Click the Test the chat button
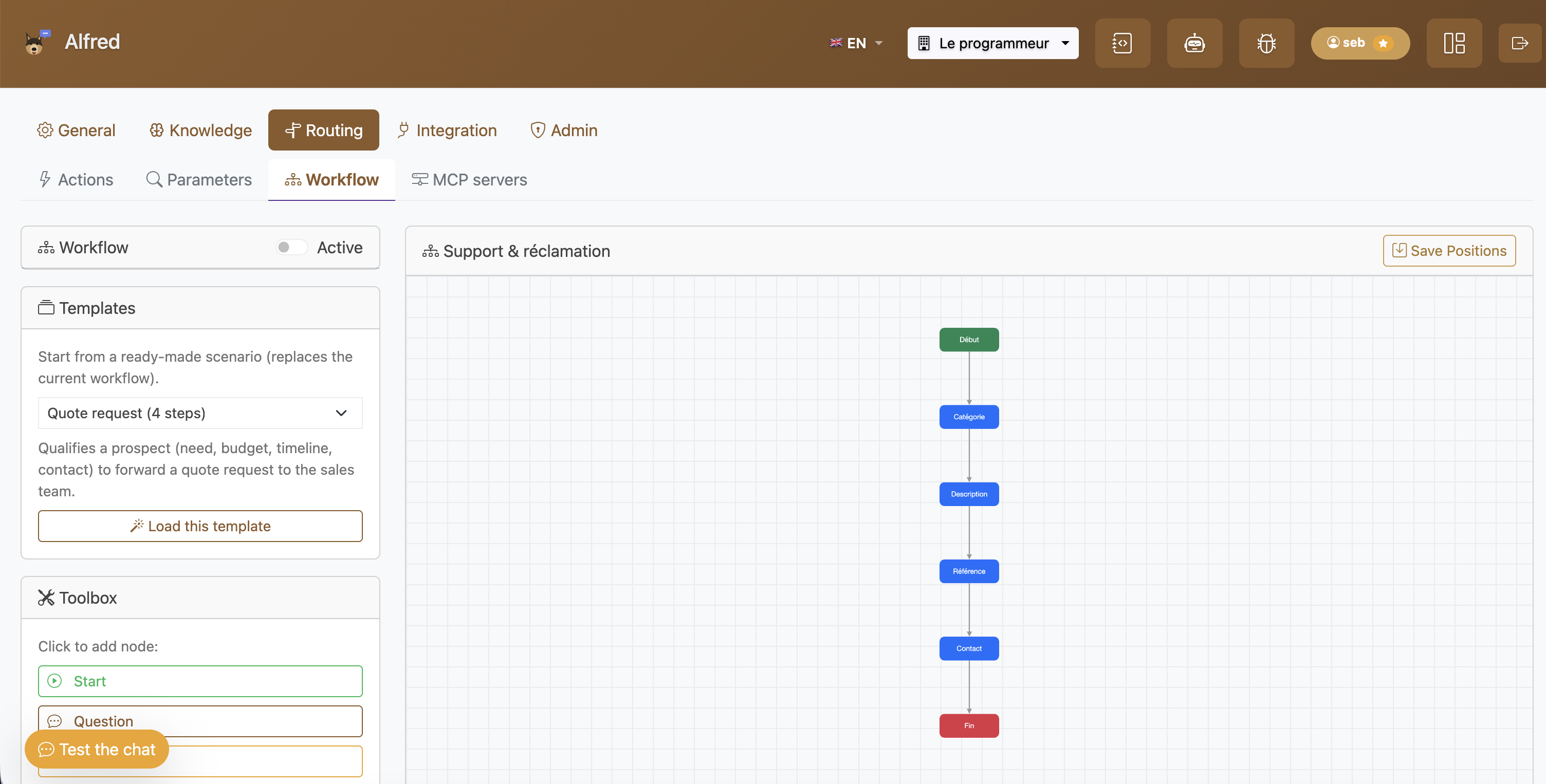Screen dimensions: 1546x784 (x=97, y=749)
